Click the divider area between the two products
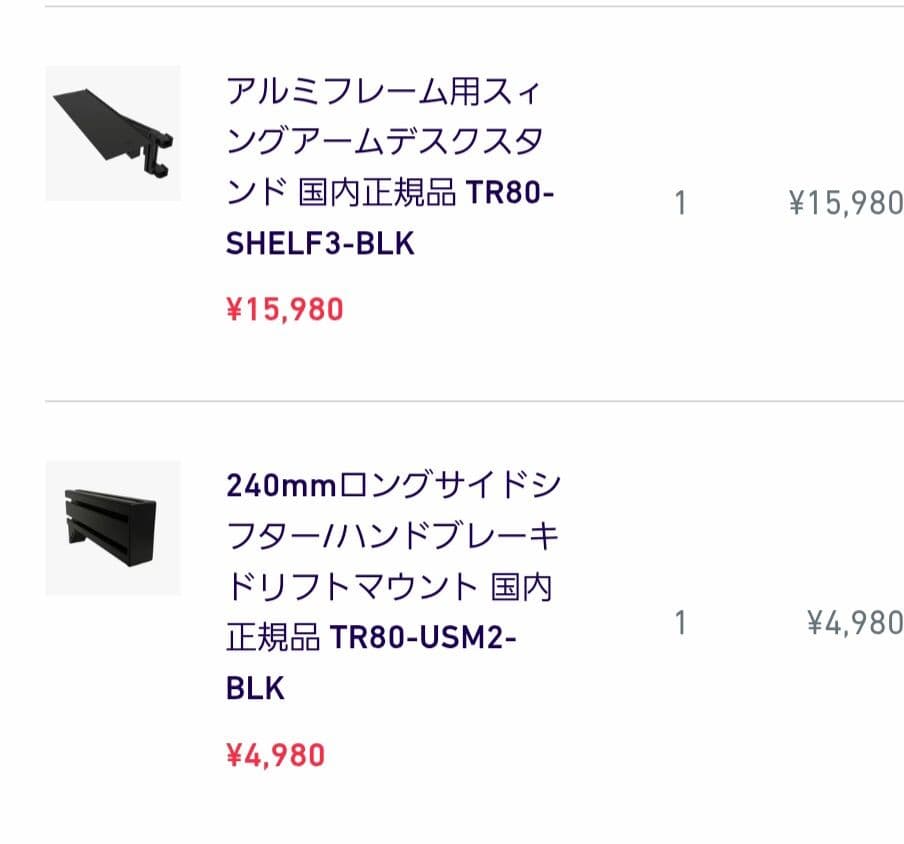This screenshot has width=904, height=844. click(450, 402)
